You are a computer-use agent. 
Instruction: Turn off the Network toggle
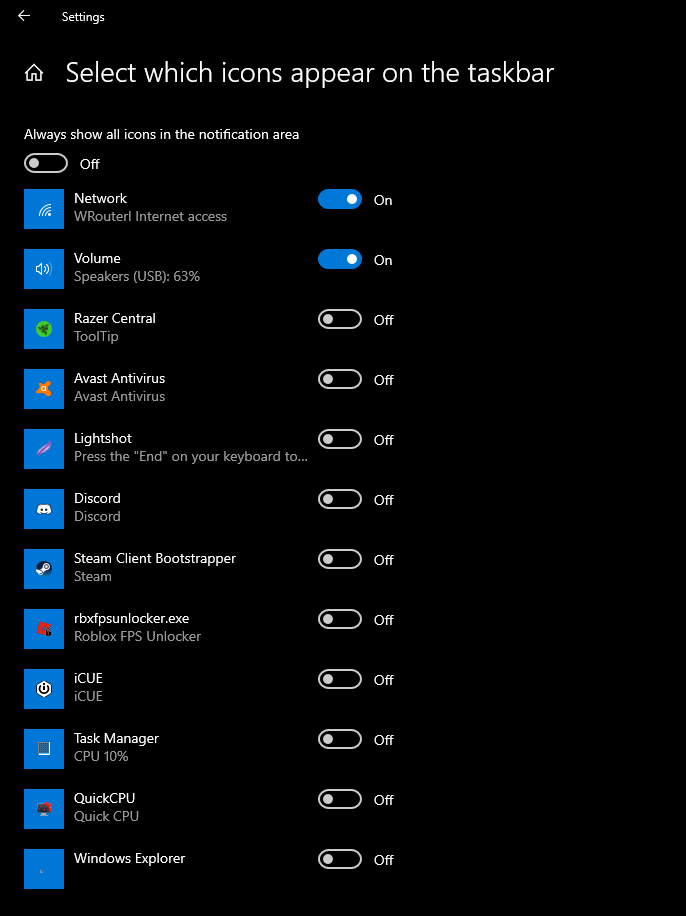click(339, 199)
